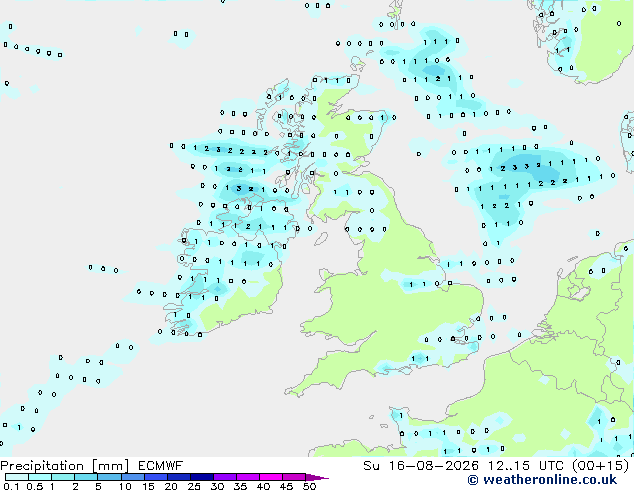Click the '10' legend scale label
634x490 pixels.
tap(125, 486)
